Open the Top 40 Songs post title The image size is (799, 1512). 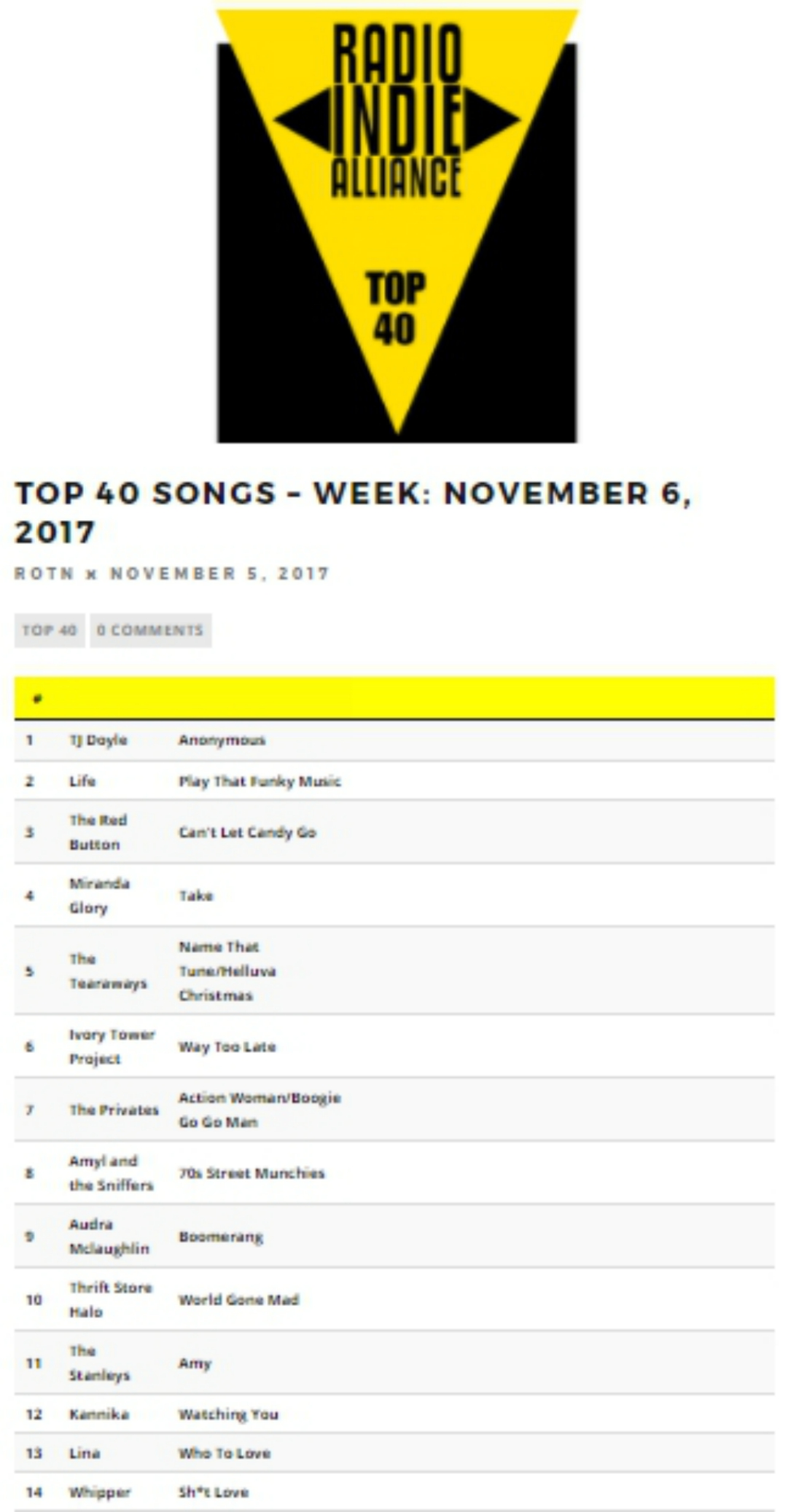click(353, 512)
